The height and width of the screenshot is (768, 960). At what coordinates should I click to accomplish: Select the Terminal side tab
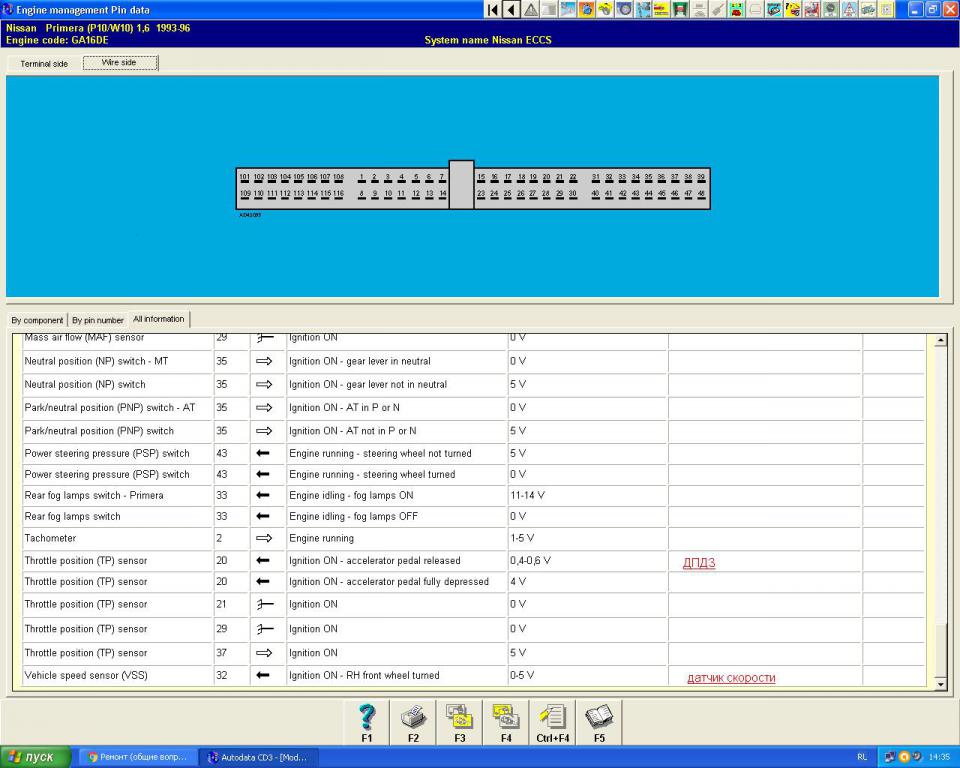click(44, 64)
